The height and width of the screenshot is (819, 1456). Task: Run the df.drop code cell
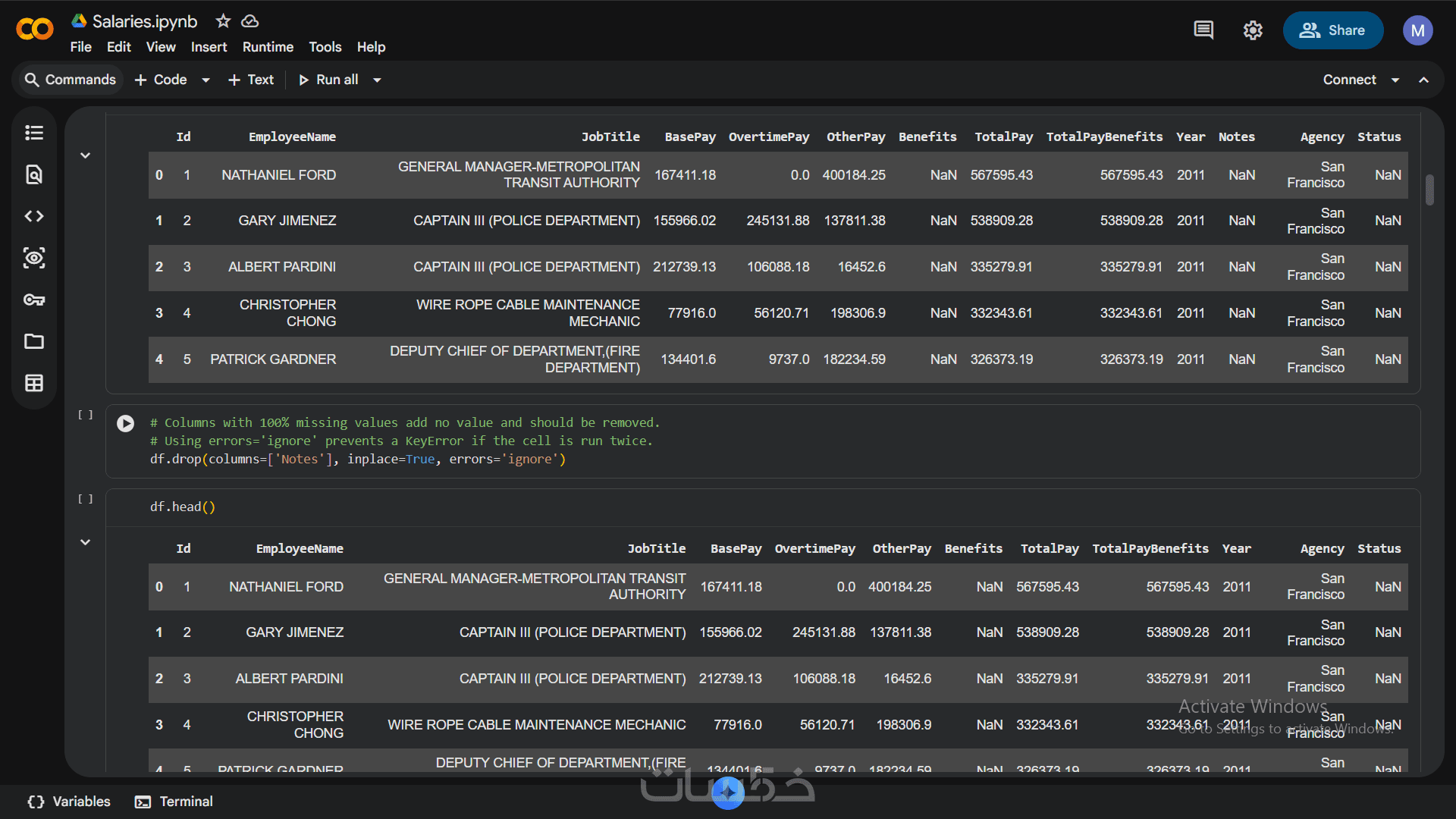point(126,423)
